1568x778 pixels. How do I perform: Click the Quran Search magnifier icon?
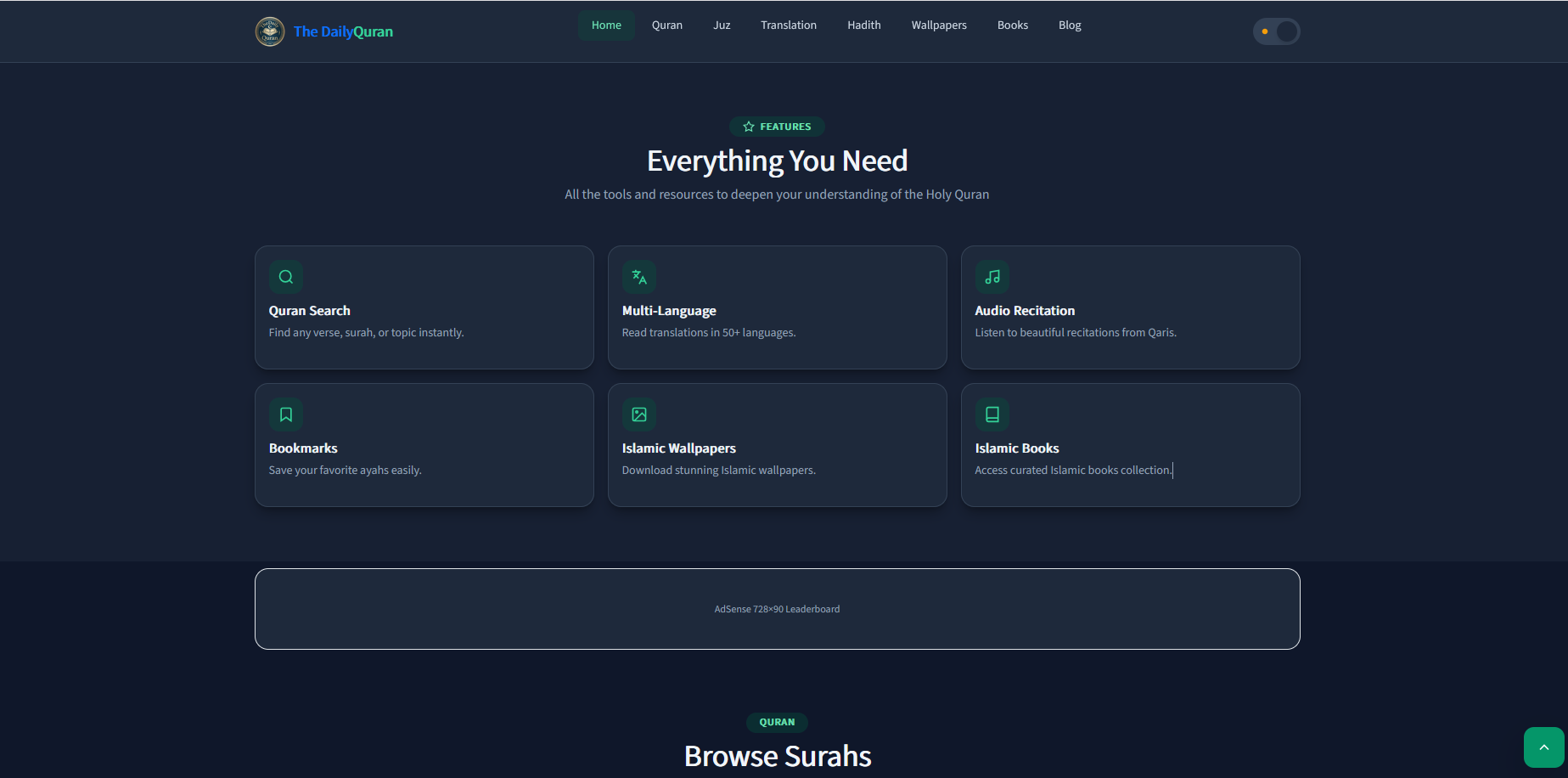[x=286, y=277]
